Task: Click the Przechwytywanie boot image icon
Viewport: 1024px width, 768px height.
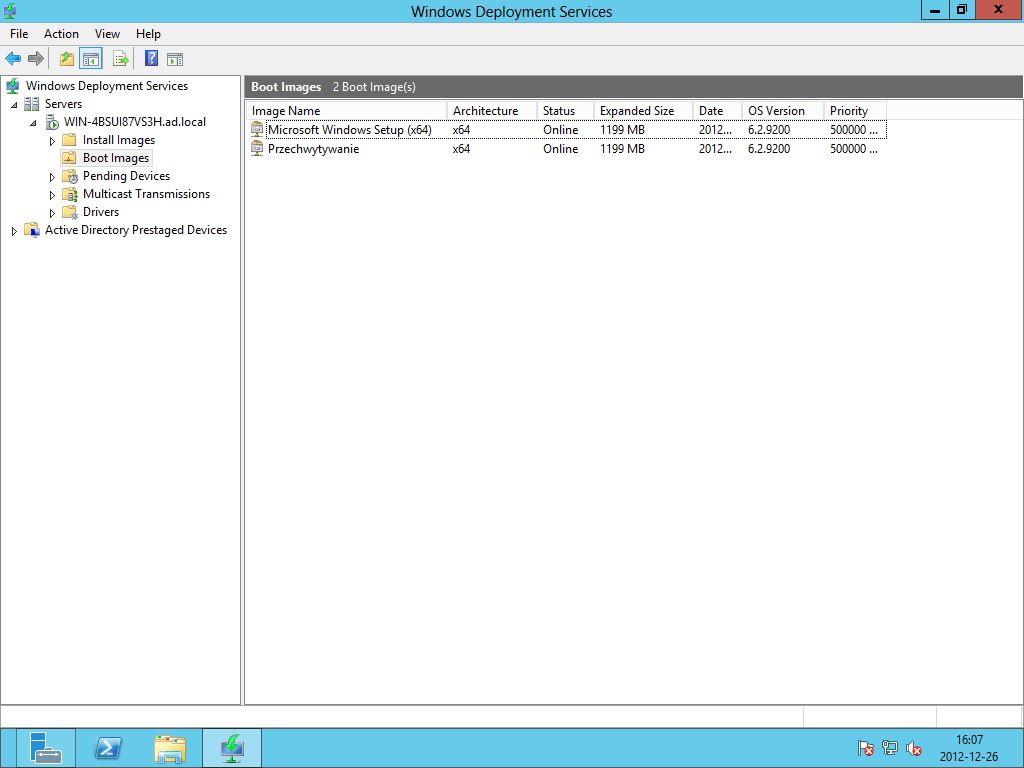Action: point(257,149)
